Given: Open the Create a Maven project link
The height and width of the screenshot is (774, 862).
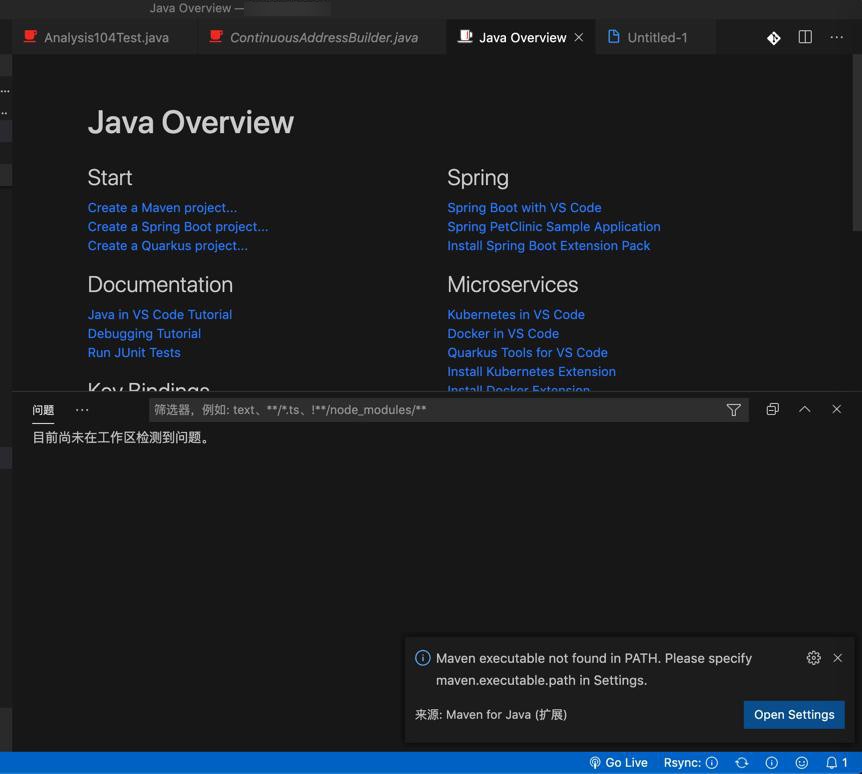Looking at the screenshot, I should (162, 207).
